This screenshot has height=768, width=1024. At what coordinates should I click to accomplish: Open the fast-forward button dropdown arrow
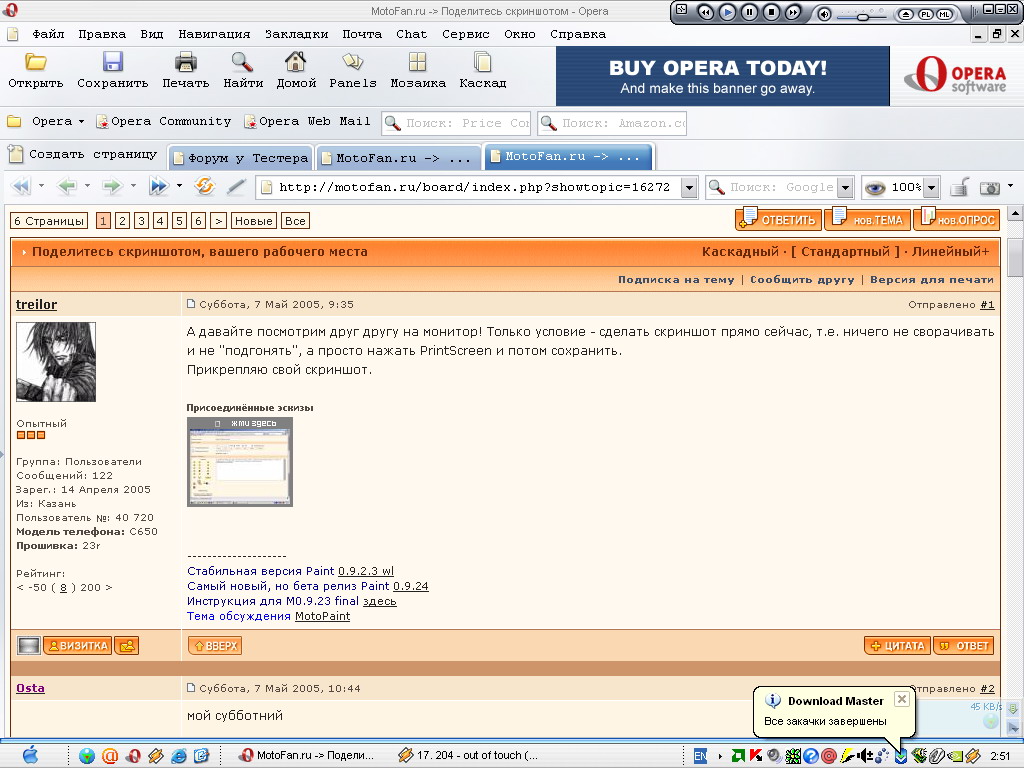(179, 186)
